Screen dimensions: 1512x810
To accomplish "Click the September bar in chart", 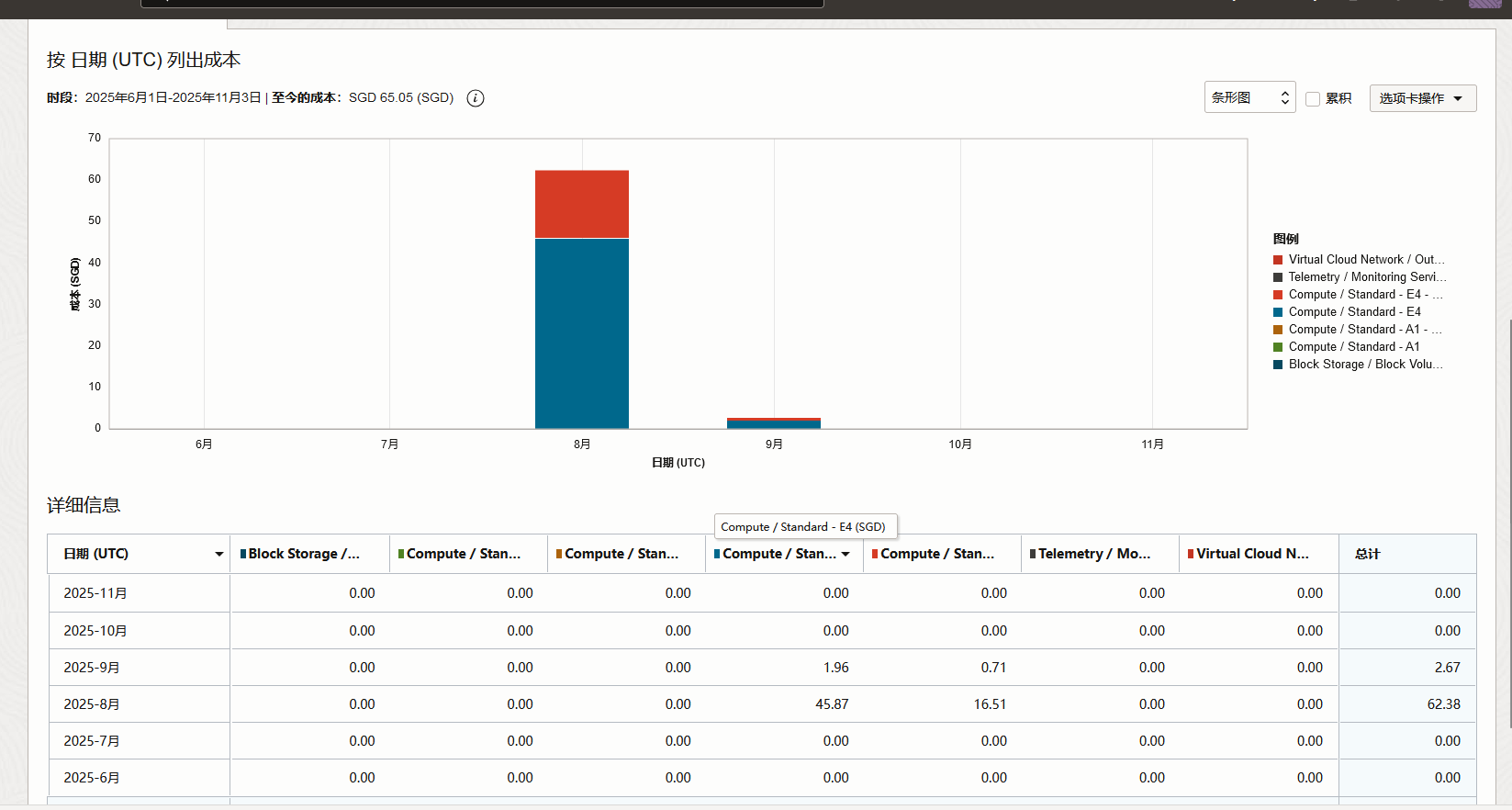I will coord(774,423).
